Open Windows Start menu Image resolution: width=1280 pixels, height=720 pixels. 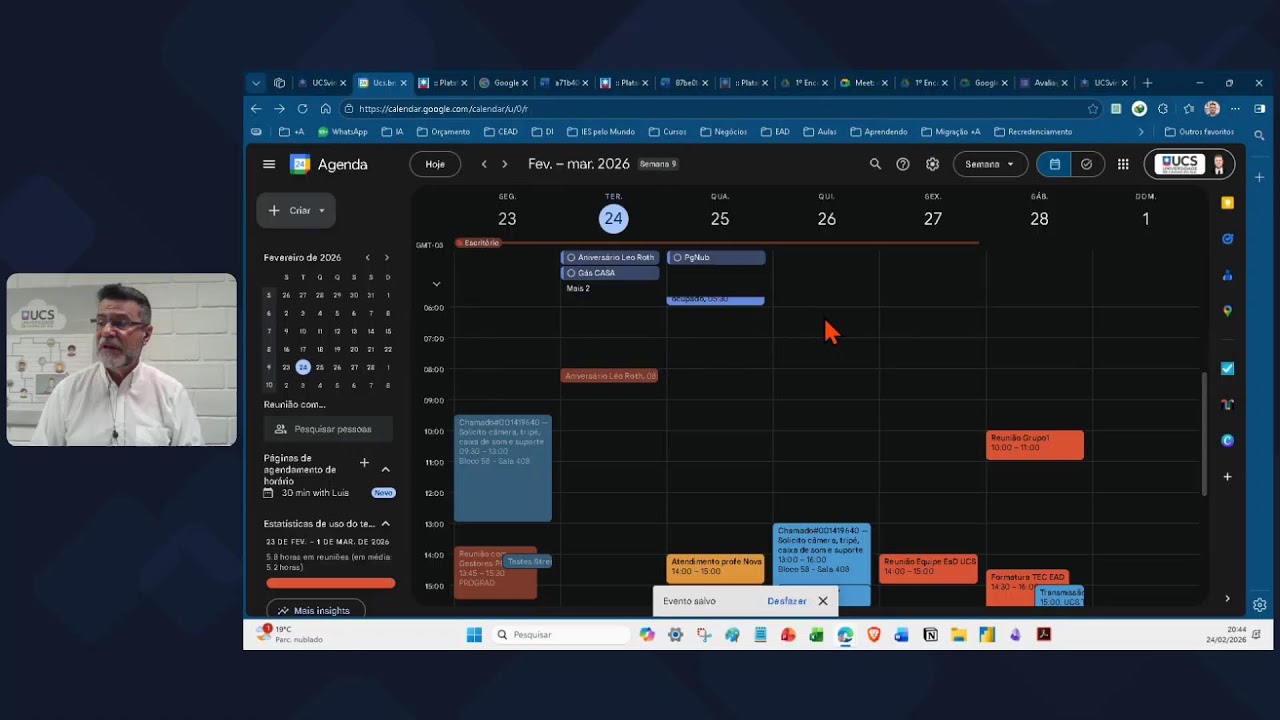(x=474, y=634)
